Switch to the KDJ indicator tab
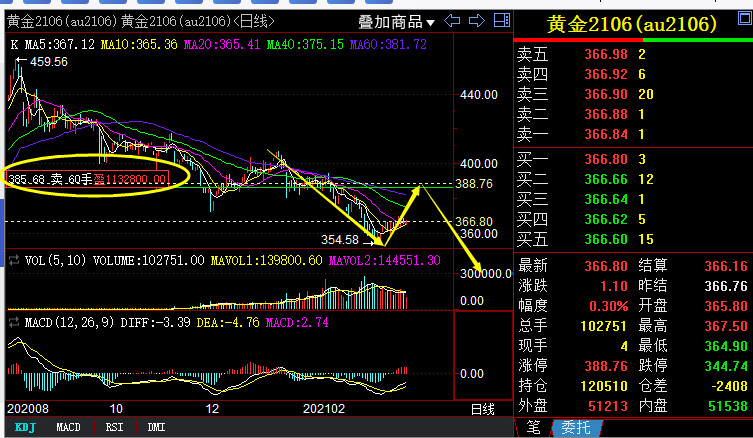 click(x=25, y=427)
